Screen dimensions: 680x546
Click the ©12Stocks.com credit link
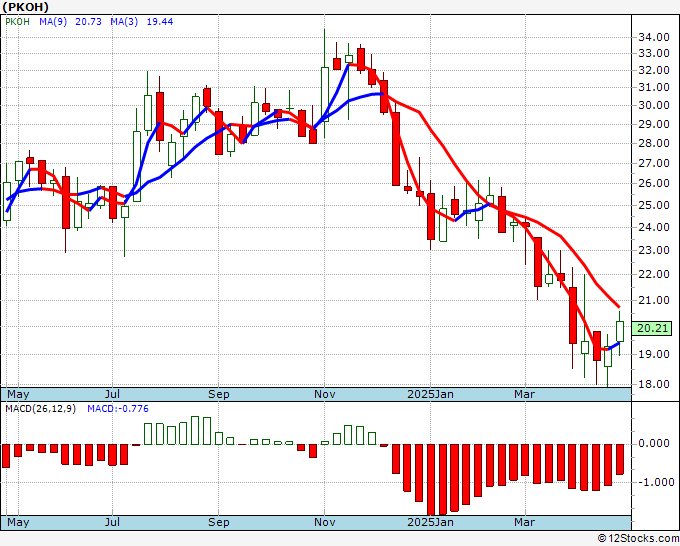[638, 538]
